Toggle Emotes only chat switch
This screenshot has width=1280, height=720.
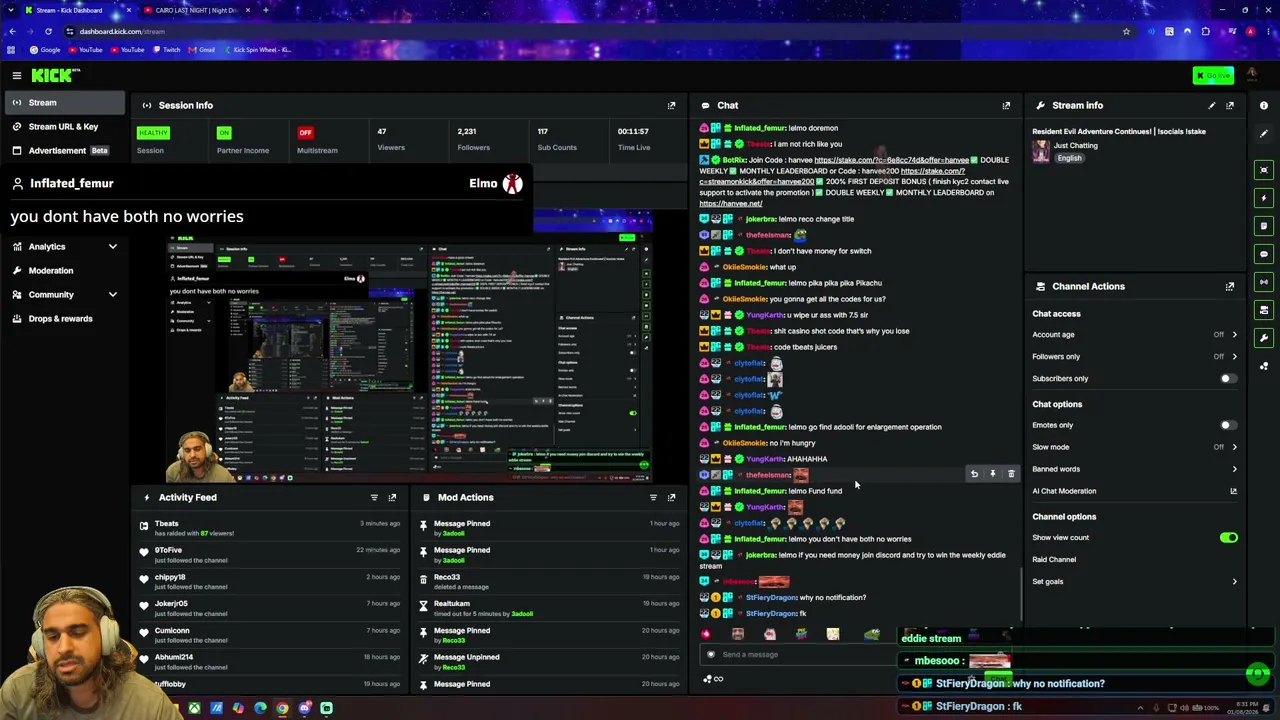coord(1228,425)
